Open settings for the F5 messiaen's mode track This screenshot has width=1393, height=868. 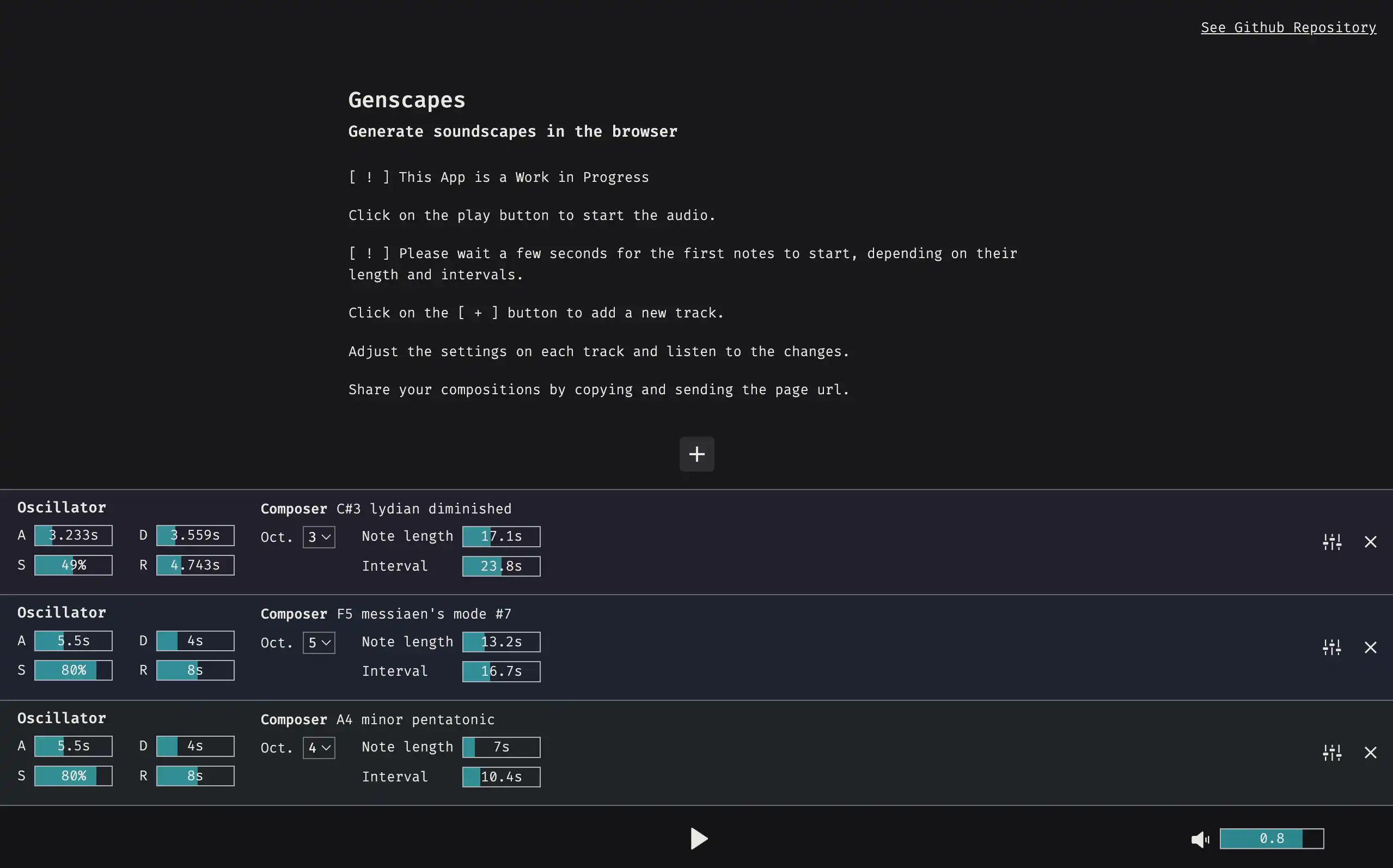point(1331,646)
